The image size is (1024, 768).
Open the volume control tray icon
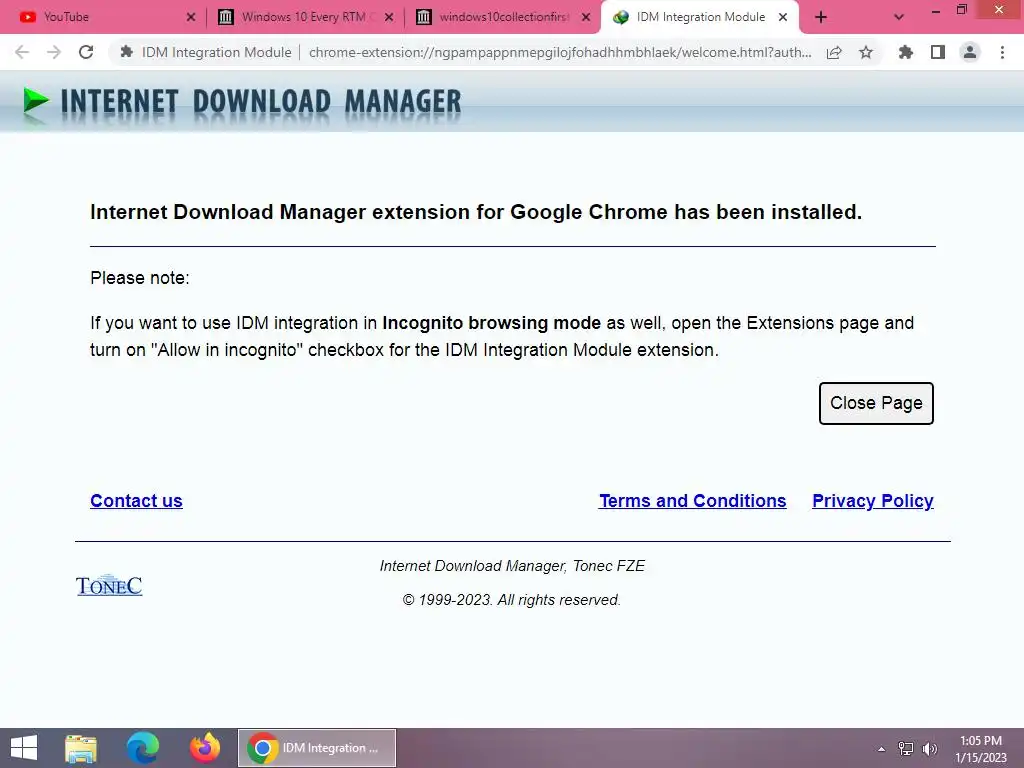[929, 748]
